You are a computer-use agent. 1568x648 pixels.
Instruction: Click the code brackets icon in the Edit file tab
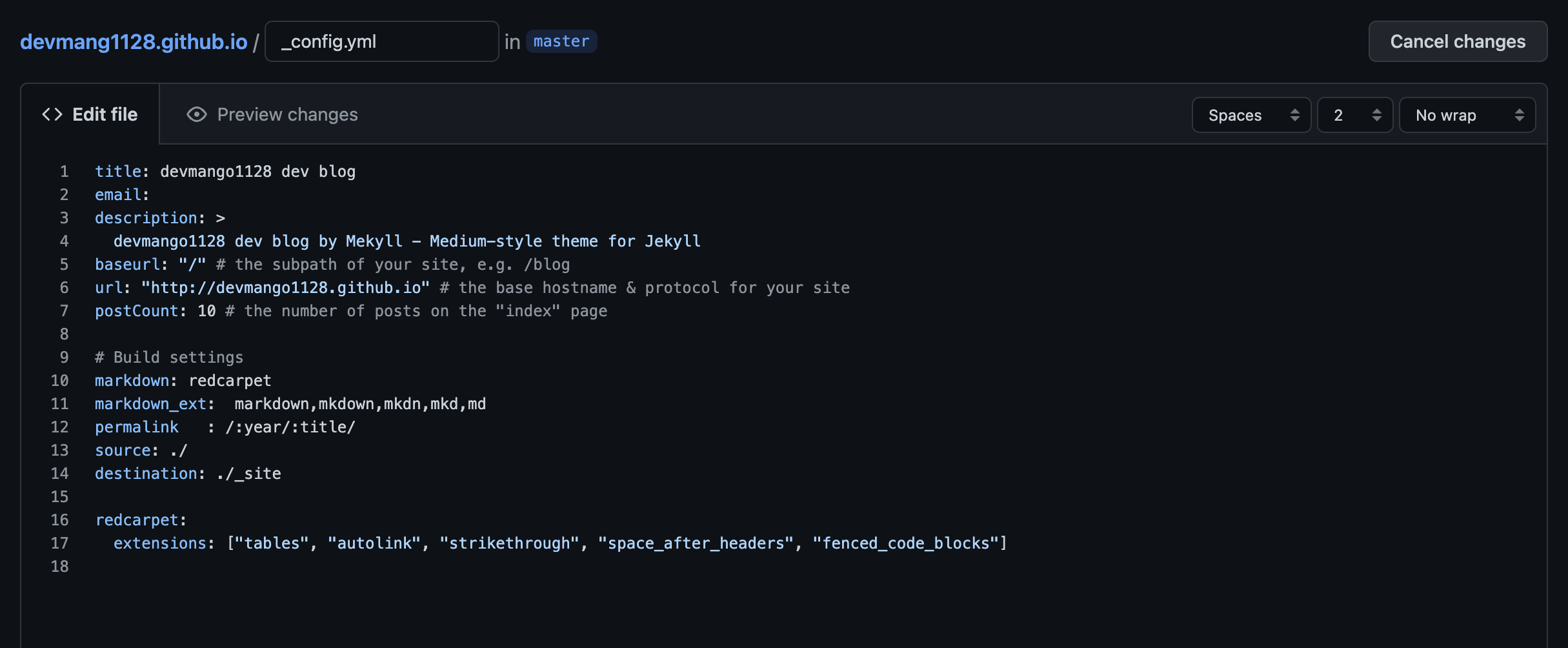point(52,114)
